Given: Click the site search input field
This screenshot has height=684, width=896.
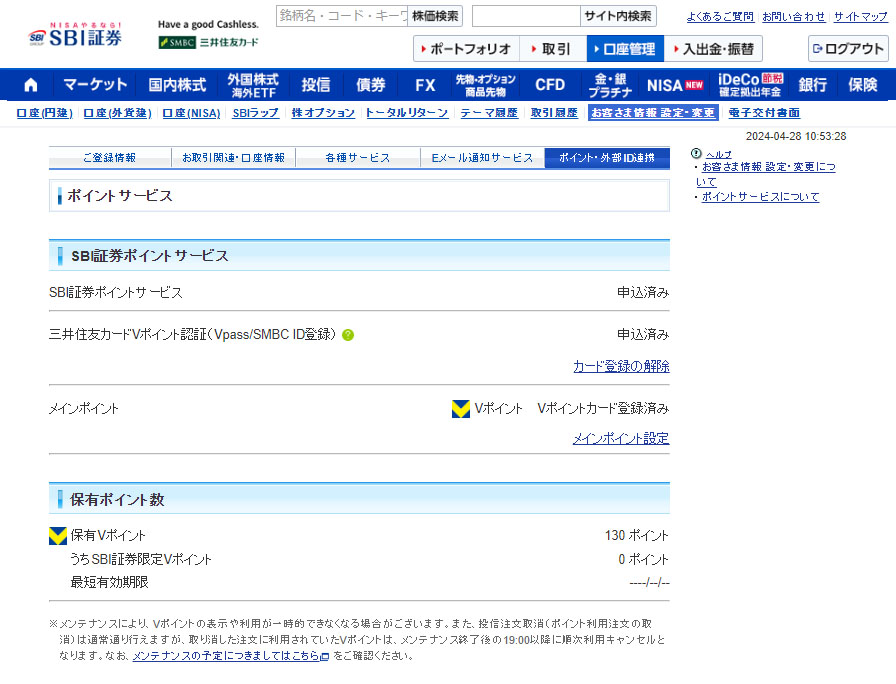Looking at the screenshot, I should (x=525, y=16).
